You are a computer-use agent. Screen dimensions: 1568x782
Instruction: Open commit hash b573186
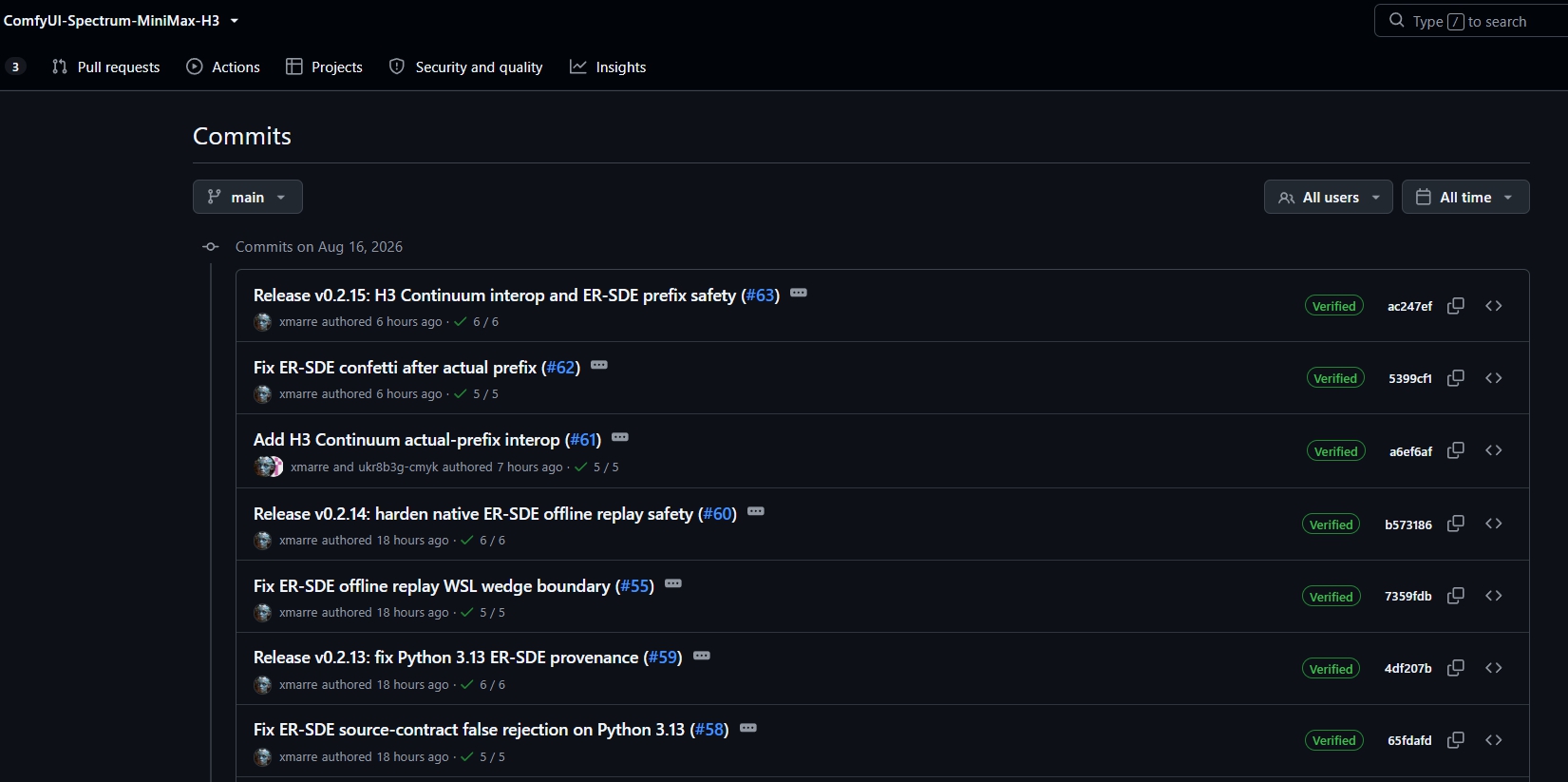(x=1408, y=525)
